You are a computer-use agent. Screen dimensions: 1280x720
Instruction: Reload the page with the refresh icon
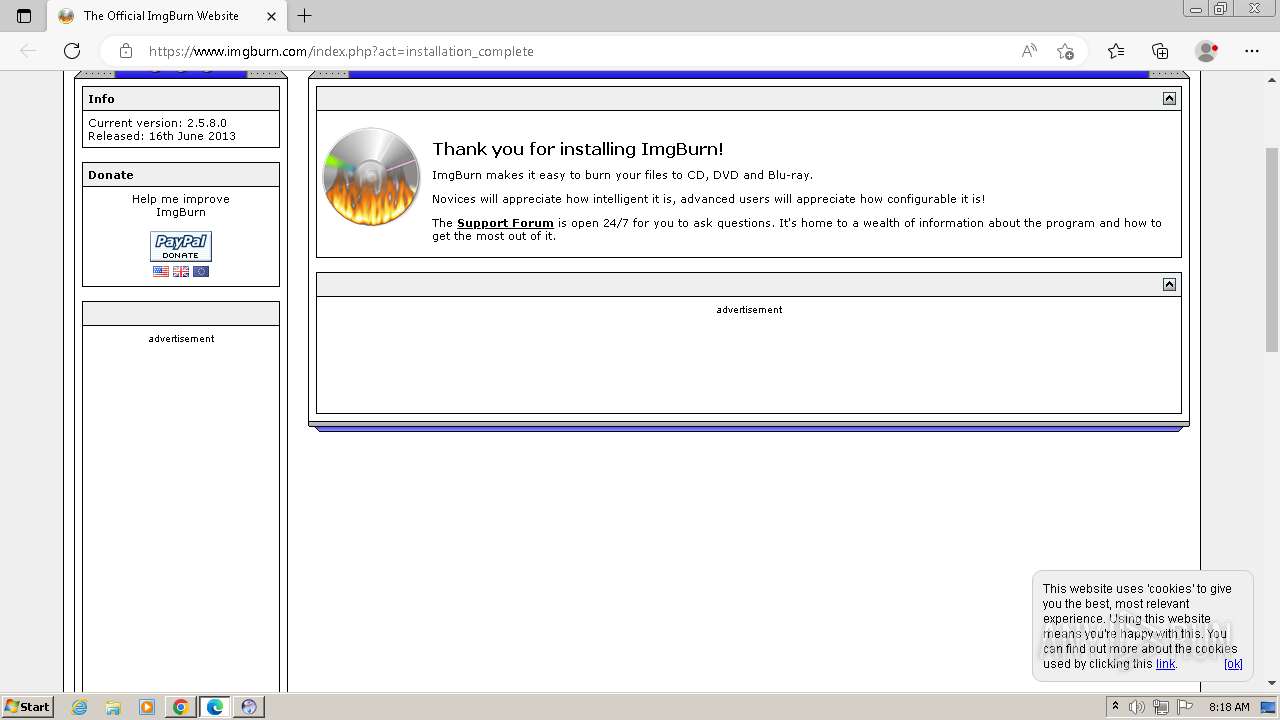point(72,51)
